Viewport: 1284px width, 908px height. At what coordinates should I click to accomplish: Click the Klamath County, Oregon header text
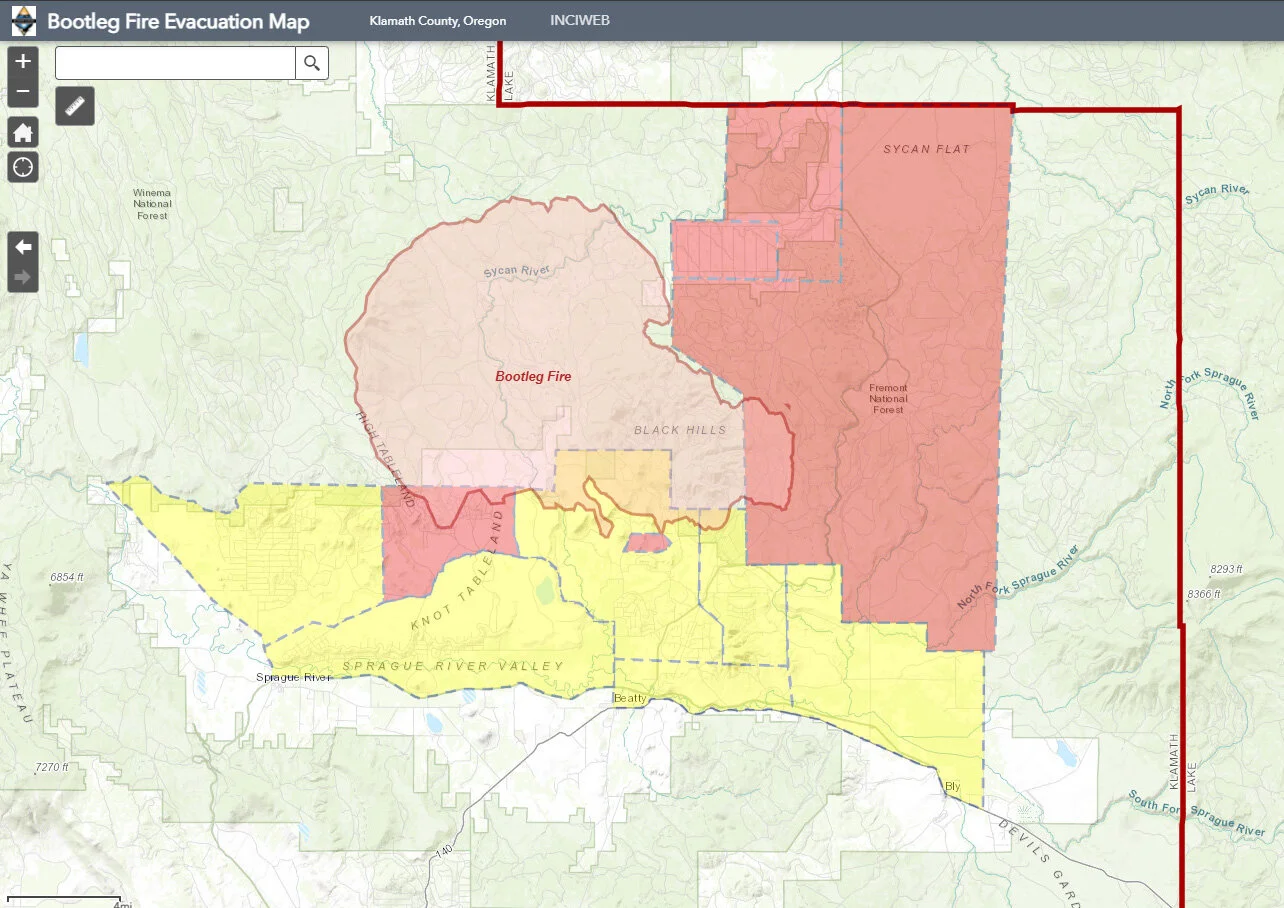click(x=438, y=21)
